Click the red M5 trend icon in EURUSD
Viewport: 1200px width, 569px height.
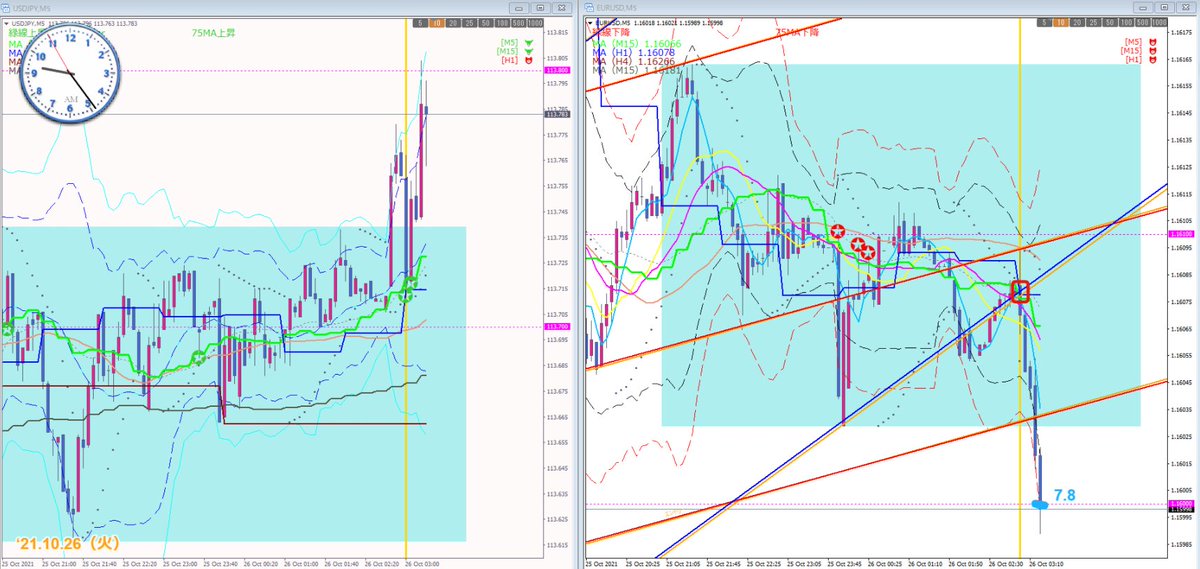pyautogui.click(x=1153, y=42)
